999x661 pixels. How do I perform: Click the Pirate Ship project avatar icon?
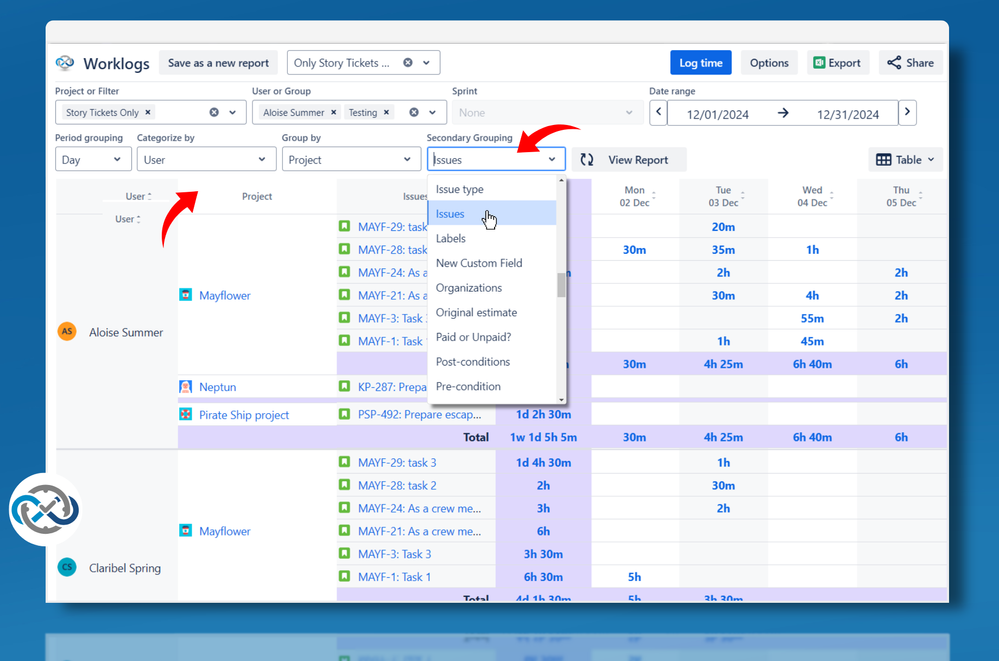pyautogui.click(x=185, y=414)
